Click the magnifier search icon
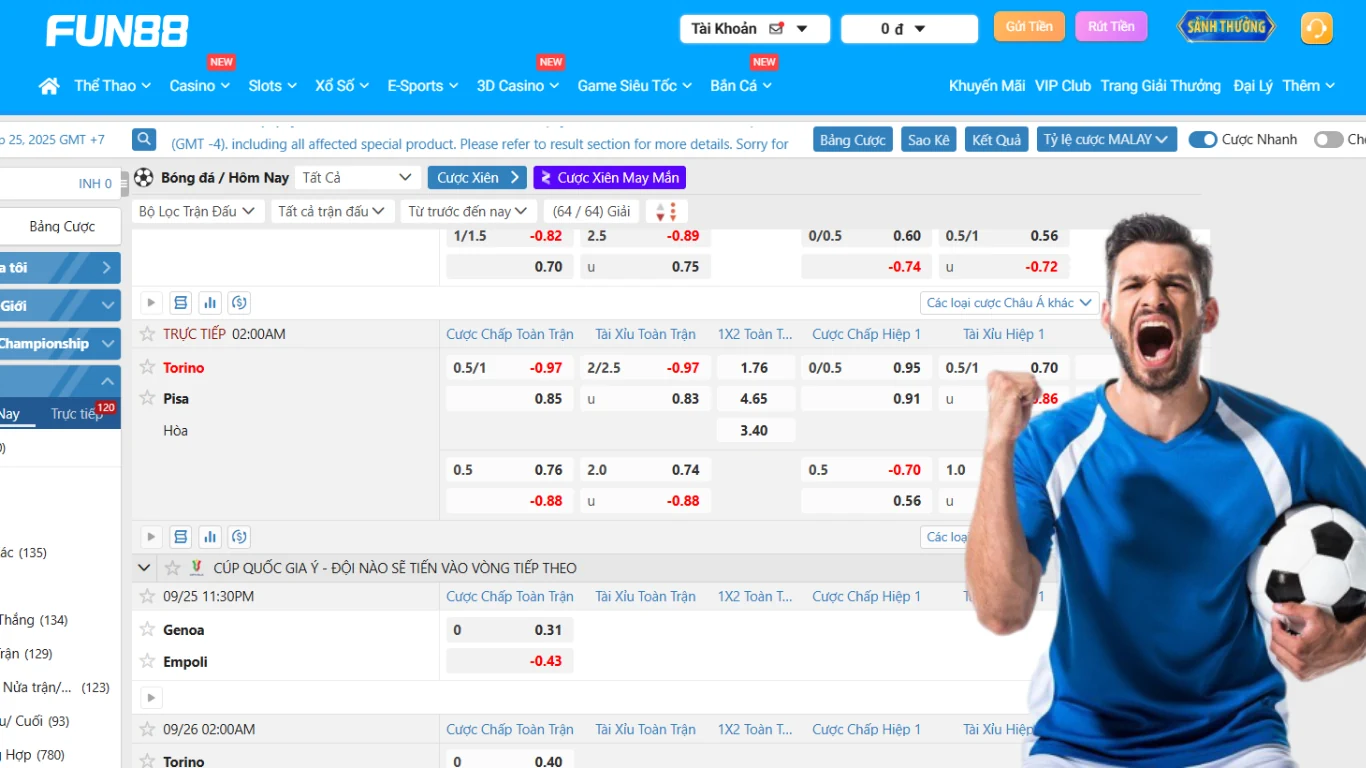This screenshot has width=1366, height=768. tap(144, 140)
